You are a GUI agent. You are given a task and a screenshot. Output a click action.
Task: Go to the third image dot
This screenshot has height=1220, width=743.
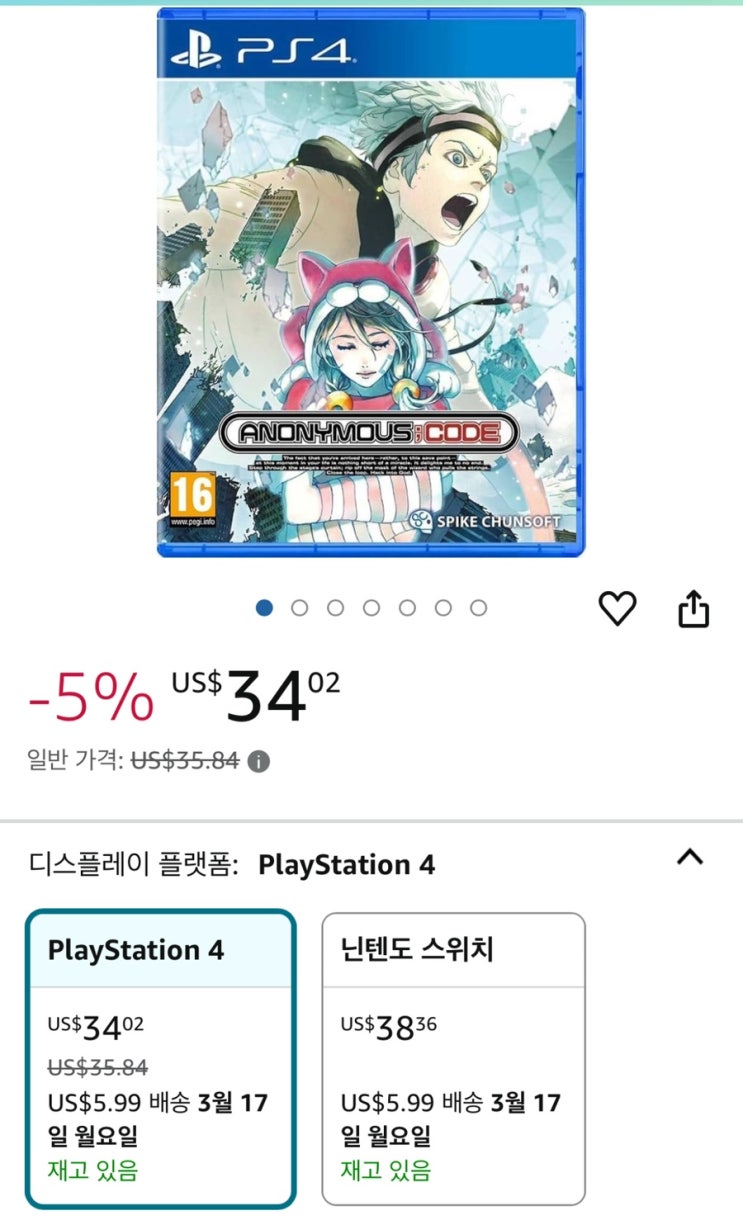336,608
